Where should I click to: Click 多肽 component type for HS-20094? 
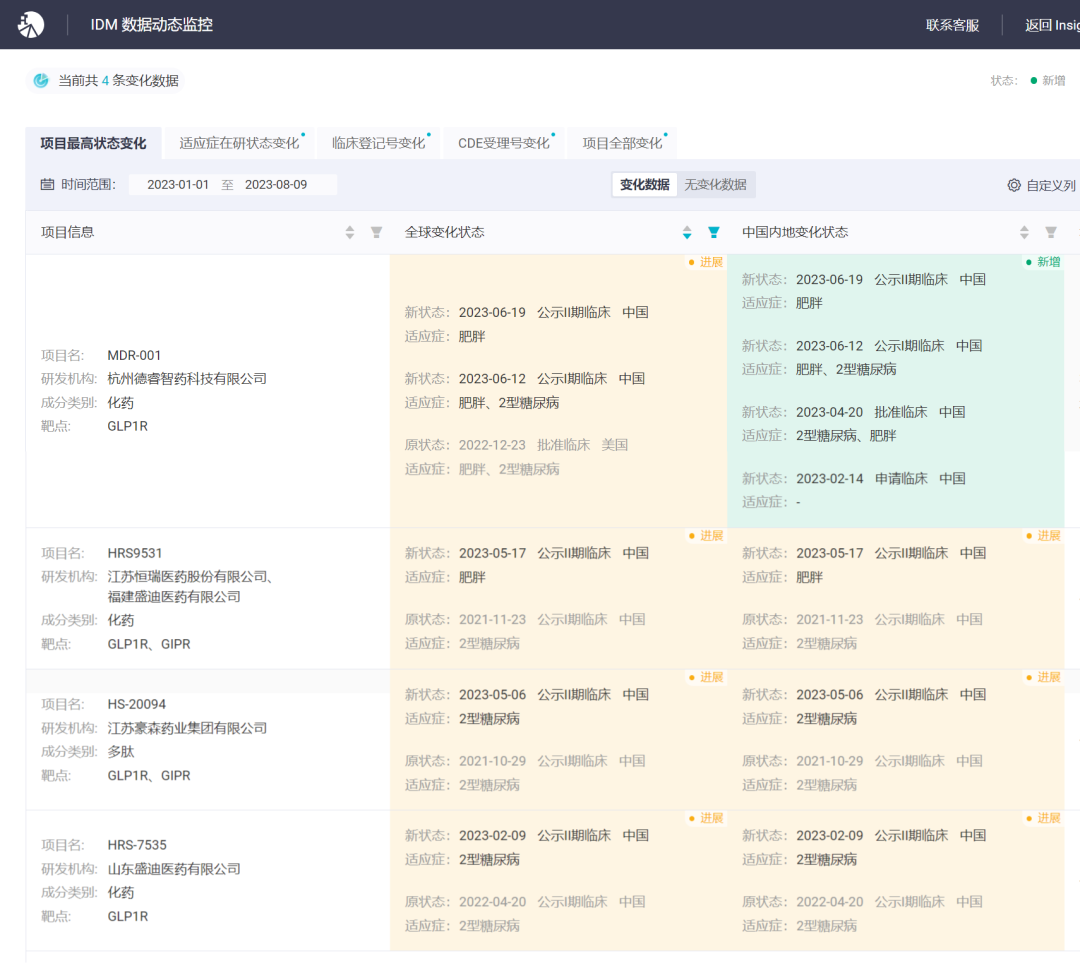coord(121,751)
